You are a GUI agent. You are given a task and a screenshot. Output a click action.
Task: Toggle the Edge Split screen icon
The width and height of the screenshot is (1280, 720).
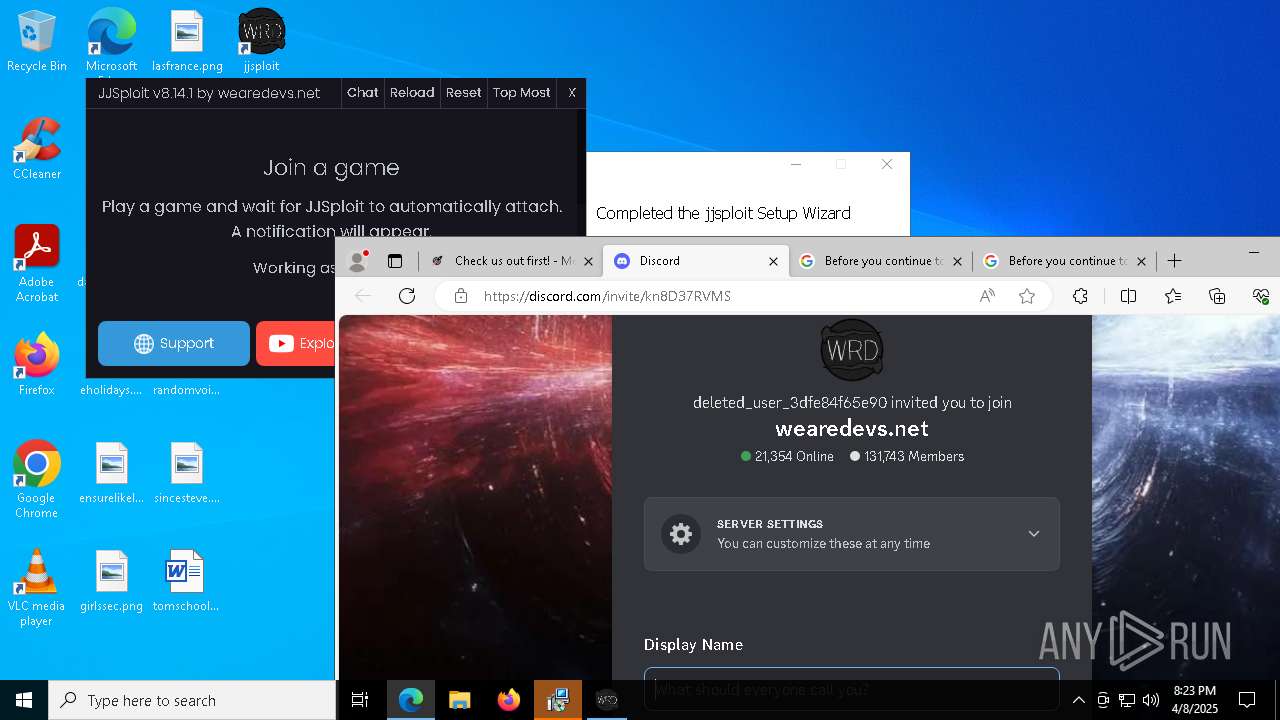1128,296
